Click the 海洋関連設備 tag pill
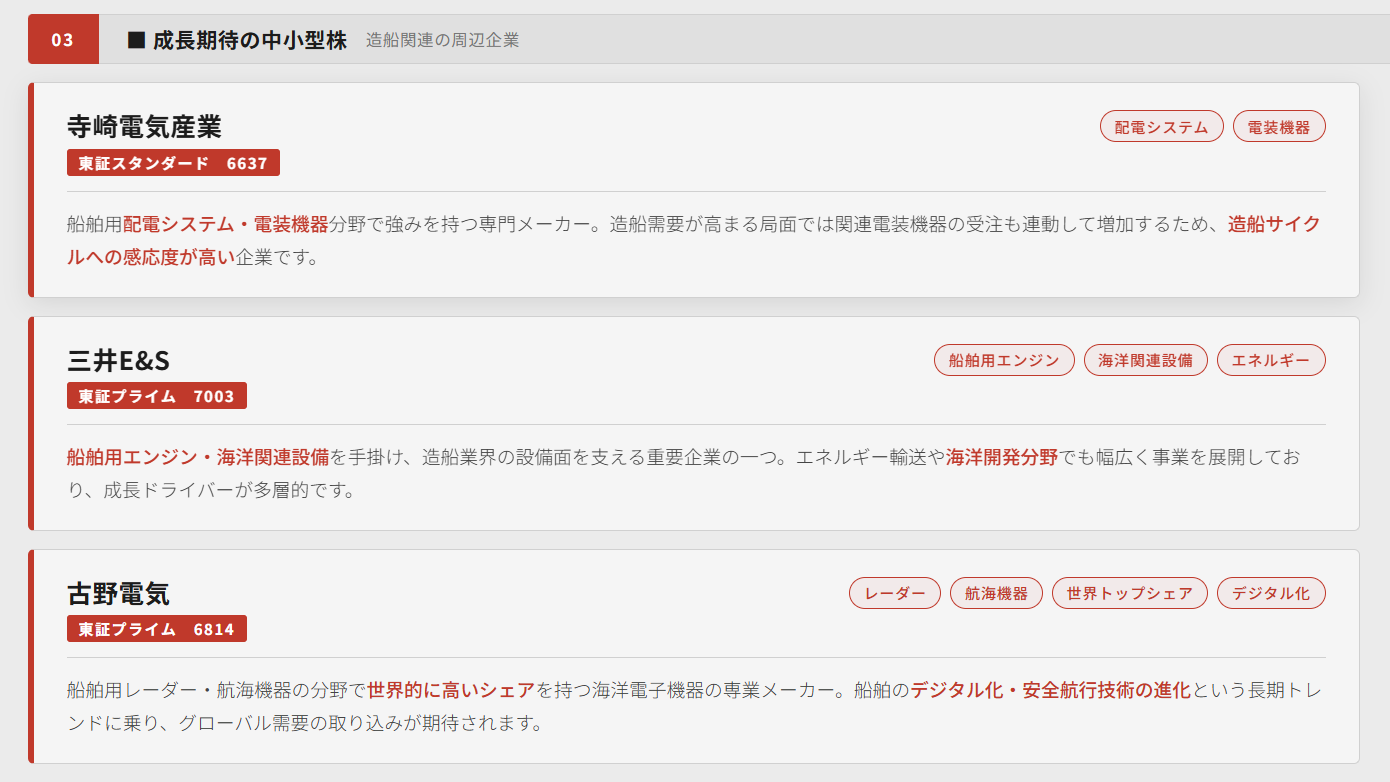1390x782 pixels. click(x=1145, y=360)
